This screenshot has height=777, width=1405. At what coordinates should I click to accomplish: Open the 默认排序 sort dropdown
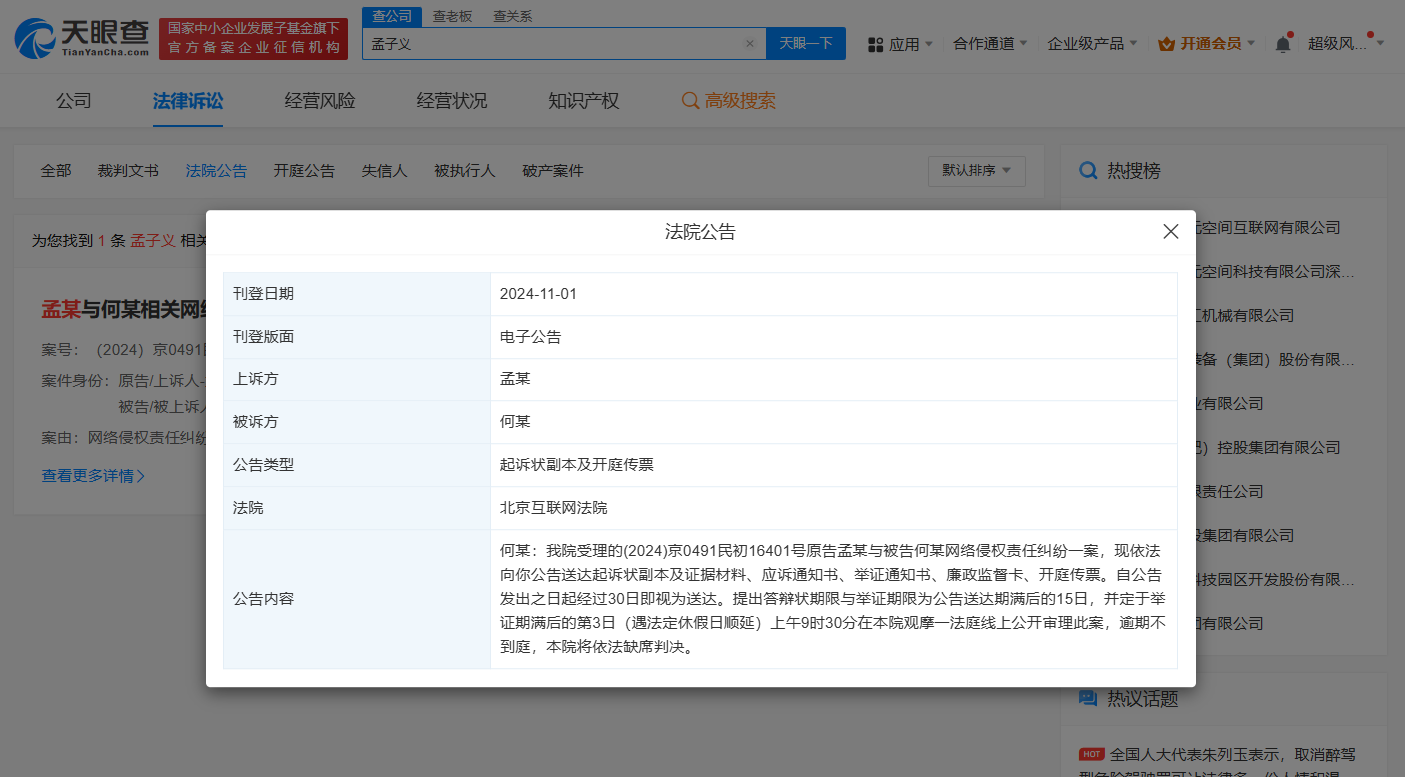coord(977,171)
